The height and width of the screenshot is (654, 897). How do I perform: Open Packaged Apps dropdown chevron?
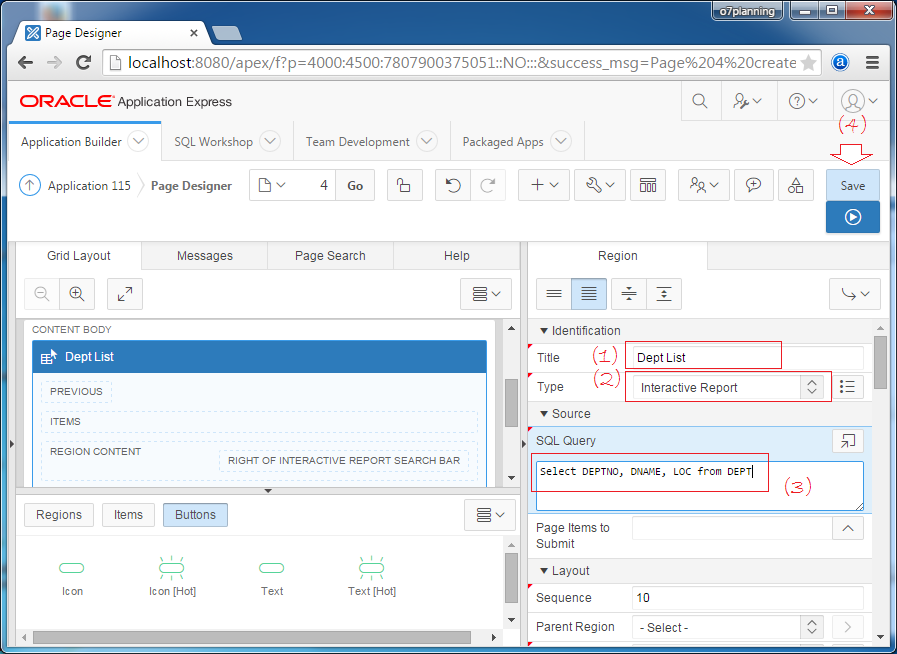[561, 141]
